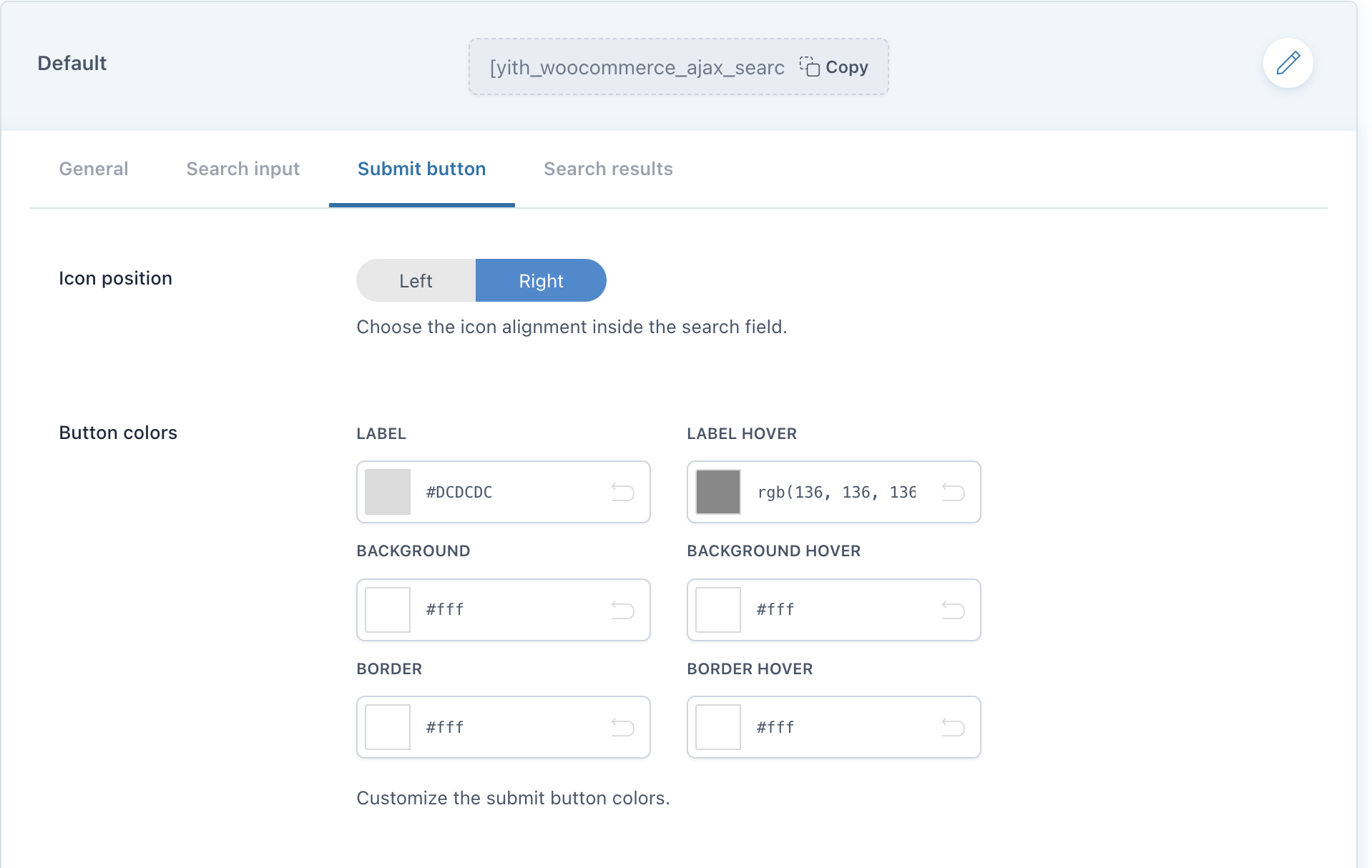Reset the Border Hover color

pos(953,727)
